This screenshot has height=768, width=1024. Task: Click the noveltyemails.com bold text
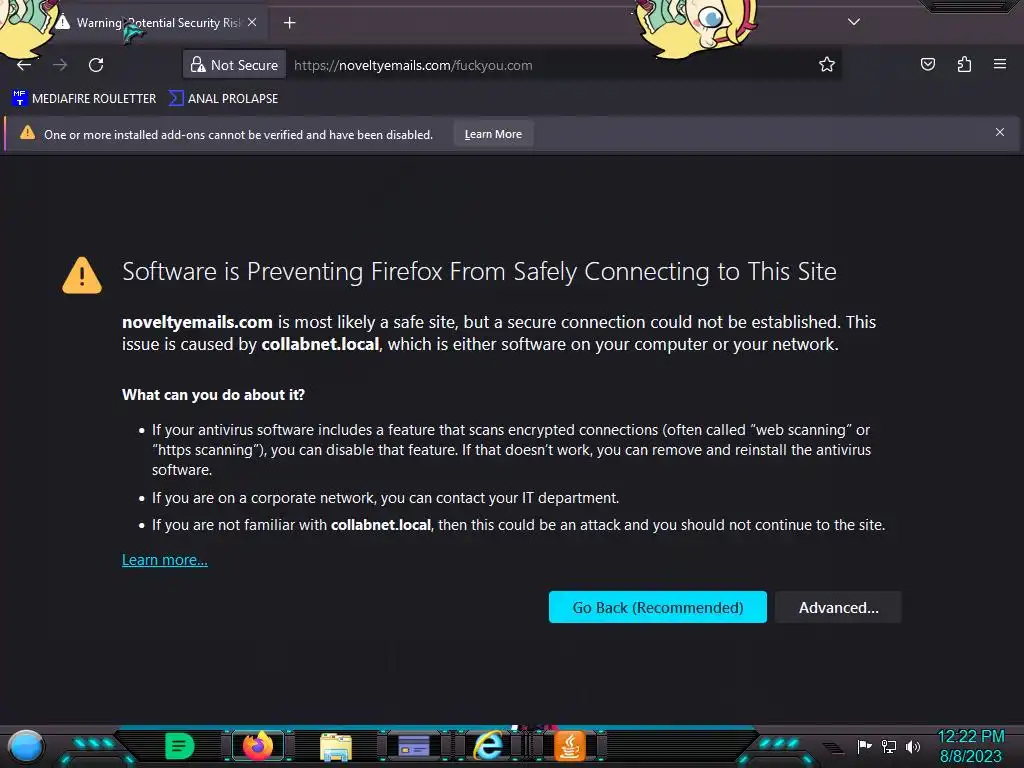(x=197, y=322)
